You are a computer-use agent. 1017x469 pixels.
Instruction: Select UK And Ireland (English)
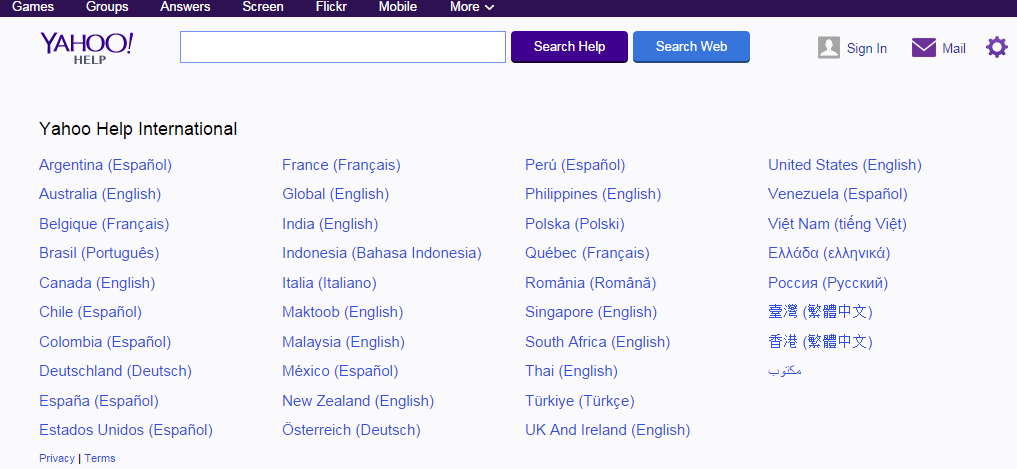click(608, 431)
